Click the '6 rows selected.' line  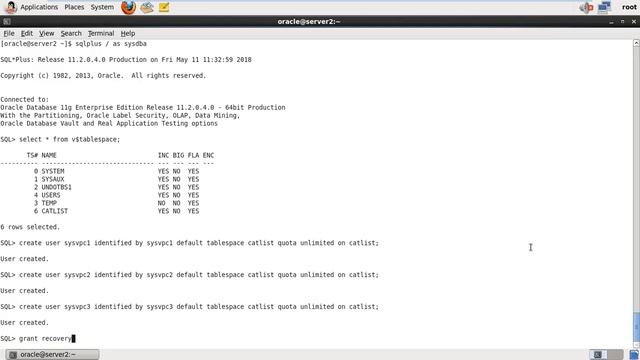pyautogui.click(x=30, y=227)
